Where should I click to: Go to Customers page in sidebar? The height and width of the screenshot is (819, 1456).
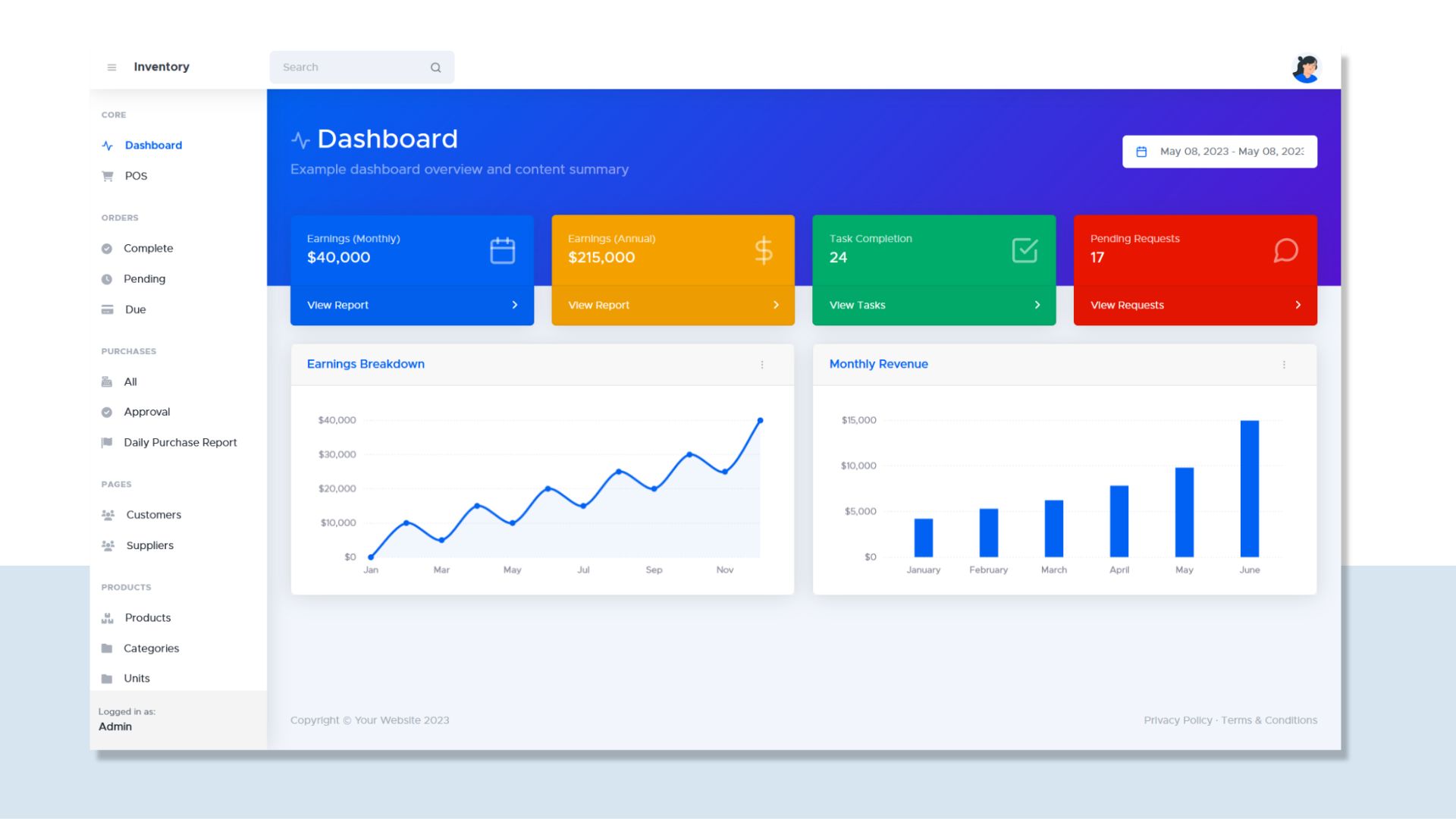point(153,515)
